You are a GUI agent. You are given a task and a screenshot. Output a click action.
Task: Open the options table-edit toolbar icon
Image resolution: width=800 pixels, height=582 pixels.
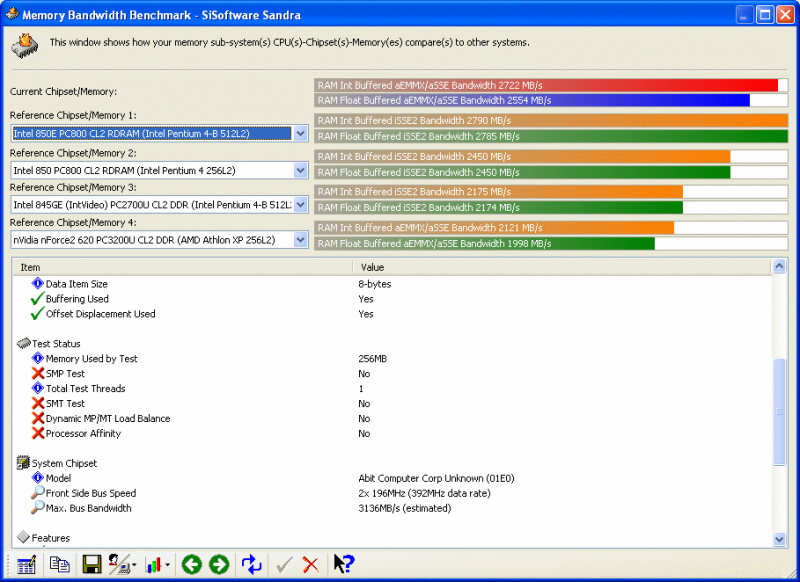tap(26, 565)
